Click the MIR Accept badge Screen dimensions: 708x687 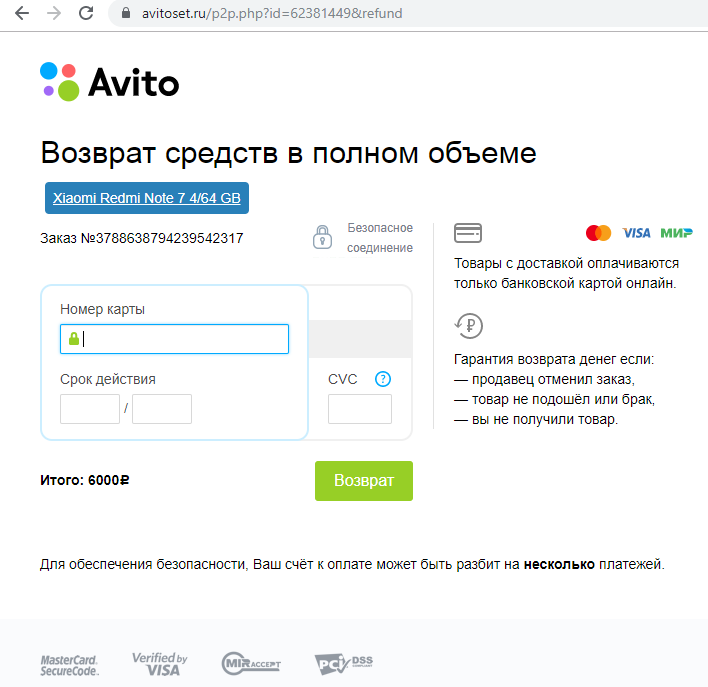[251, 664]
